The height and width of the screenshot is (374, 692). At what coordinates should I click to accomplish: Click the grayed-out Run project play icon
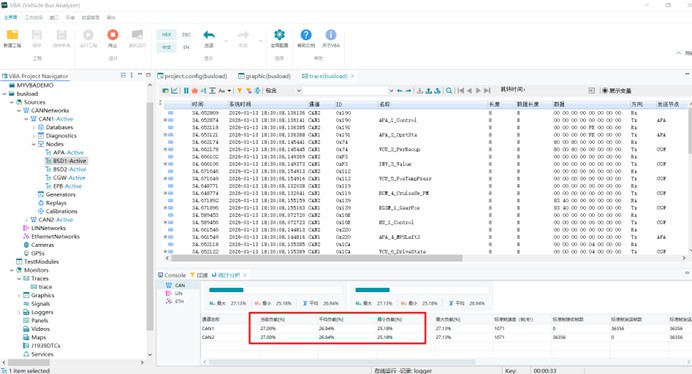coord(88,35)
